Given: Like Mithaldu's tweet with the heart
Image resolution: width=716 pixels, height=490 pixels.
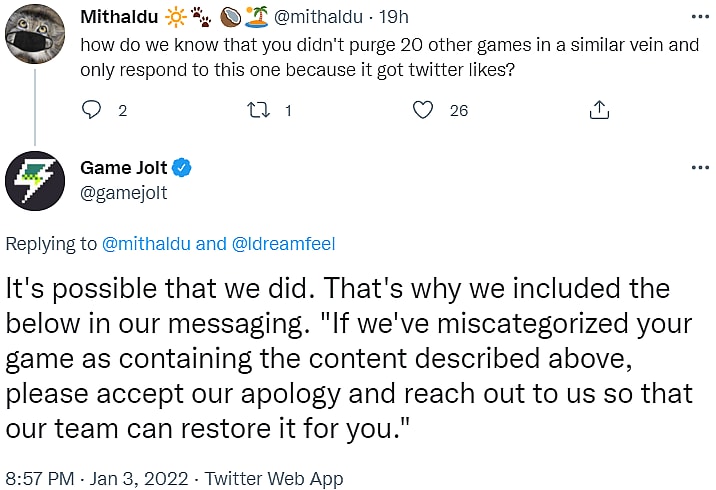Looking at the screenshot, I should point(425,110).
